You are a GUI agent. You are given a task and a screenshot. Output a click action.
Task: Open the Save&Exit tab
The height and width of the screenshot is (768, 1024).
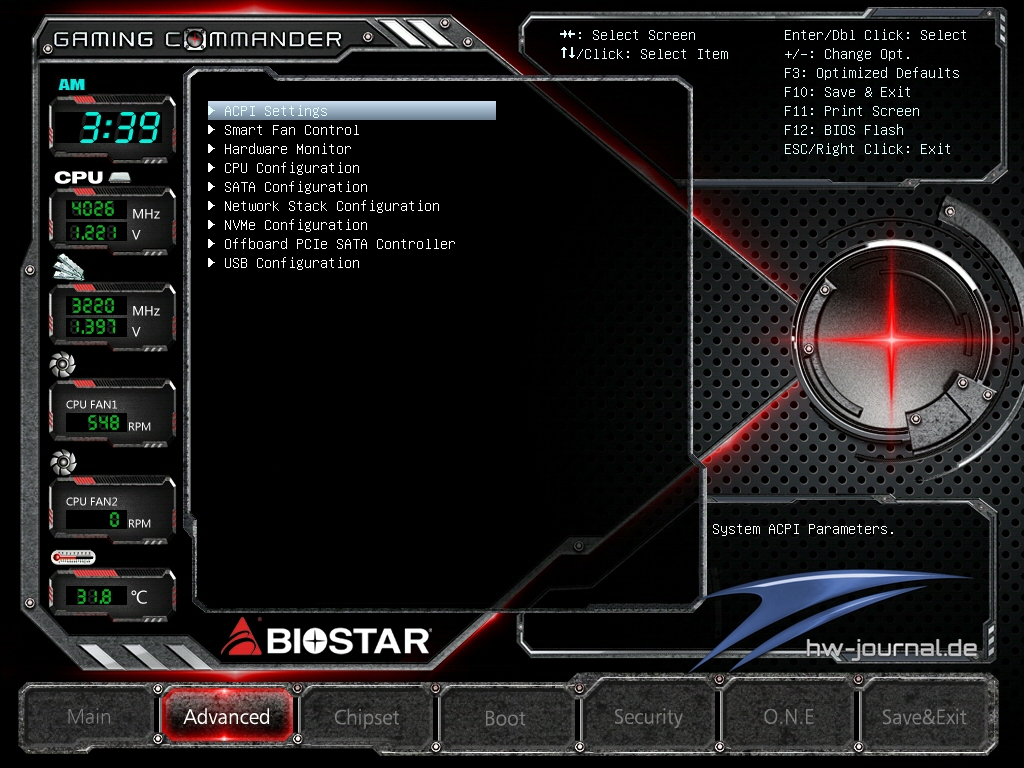click(924, 716)
